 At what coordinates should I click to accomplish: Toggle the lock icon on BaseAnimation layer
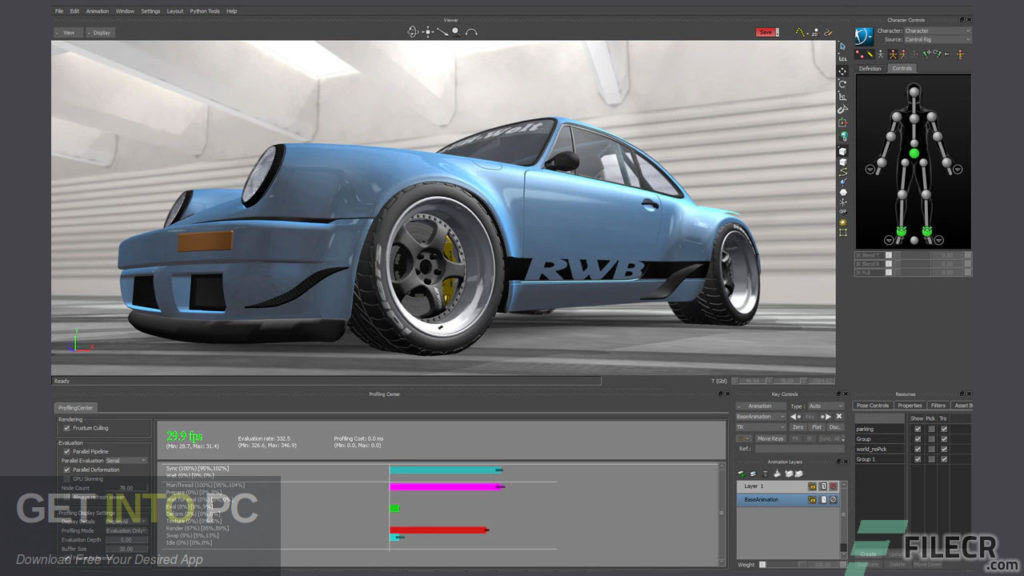click(x=812, y=500)
